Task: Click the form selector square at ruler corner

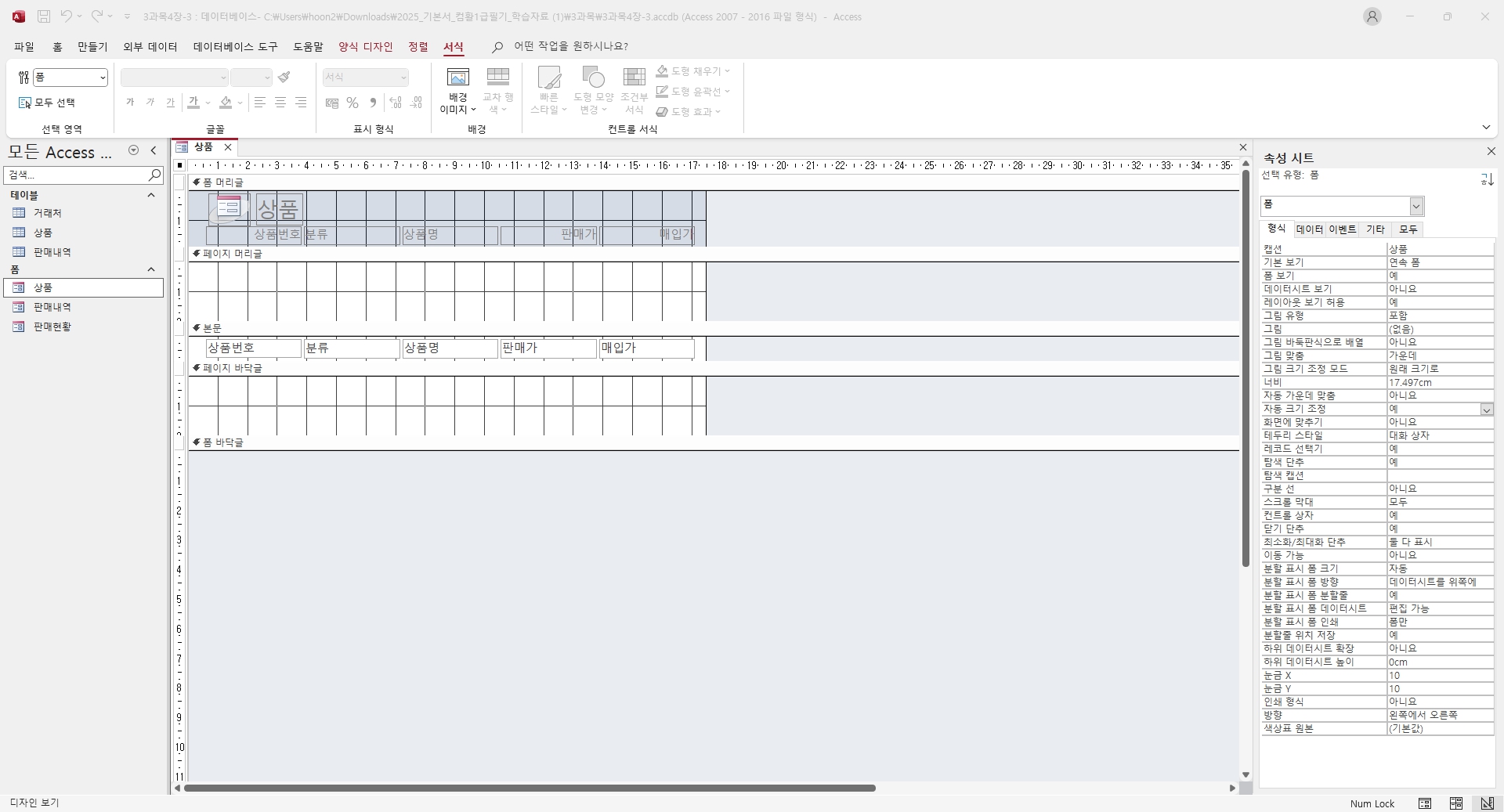Action: (x=180, y=165)
